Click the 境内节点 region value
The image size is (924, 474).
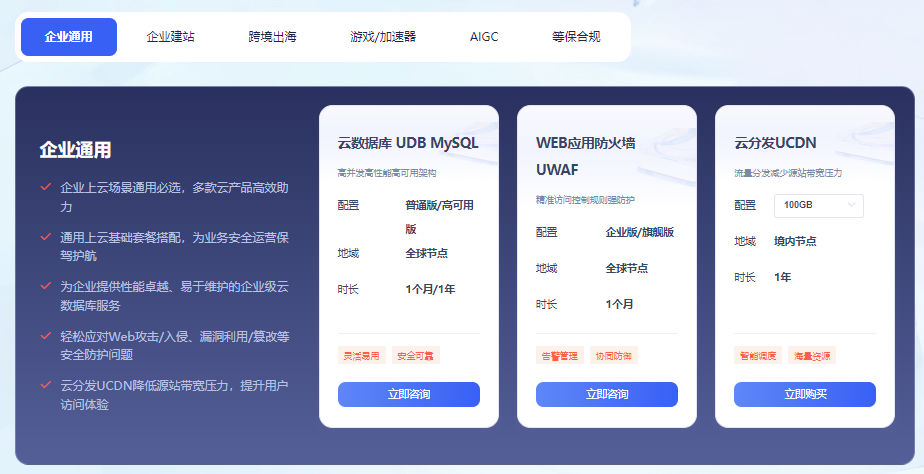pos(795,241)
